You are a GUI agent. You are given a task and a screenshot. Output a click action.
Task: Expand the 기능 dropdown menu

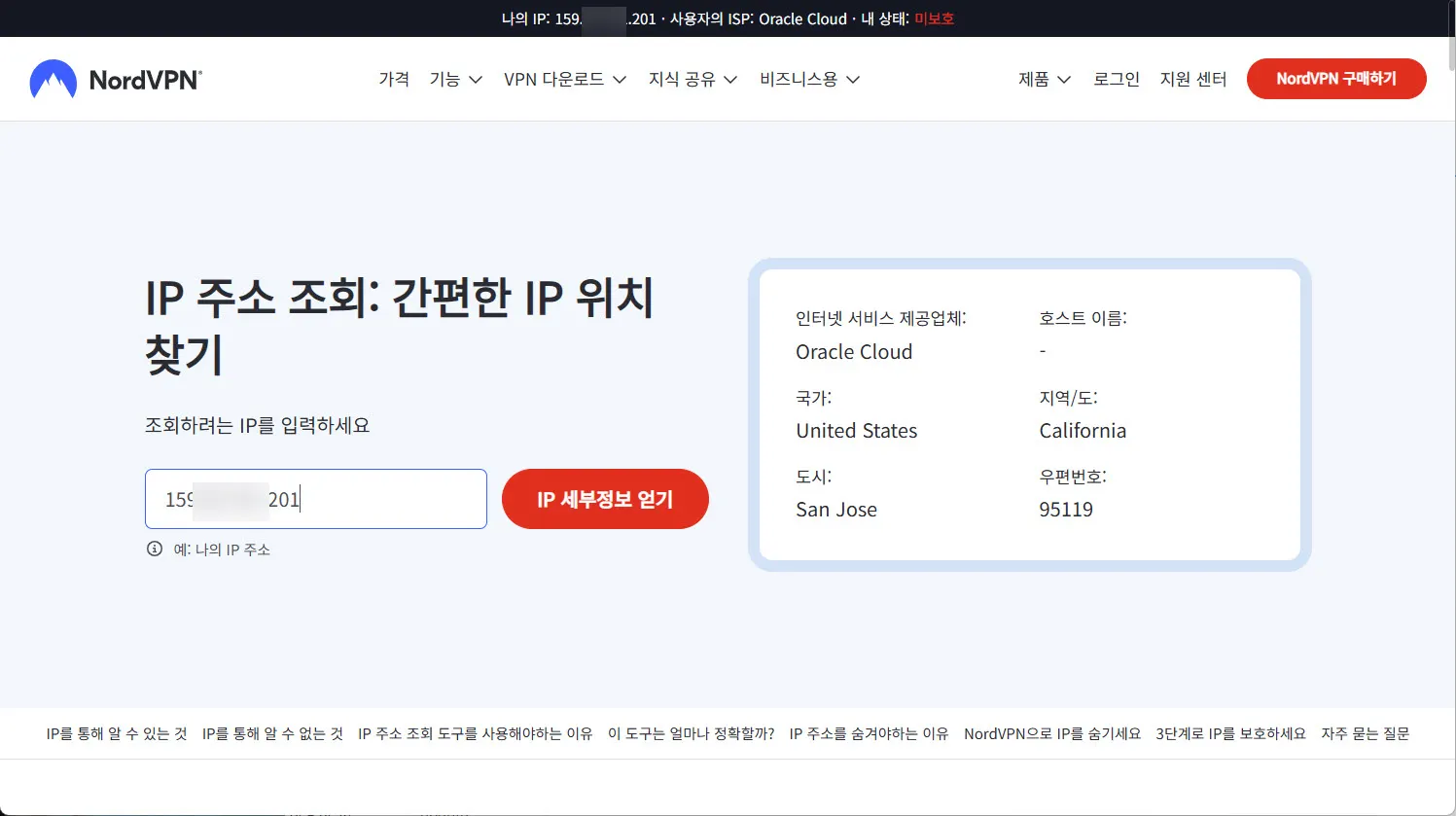tap(453, 79)
